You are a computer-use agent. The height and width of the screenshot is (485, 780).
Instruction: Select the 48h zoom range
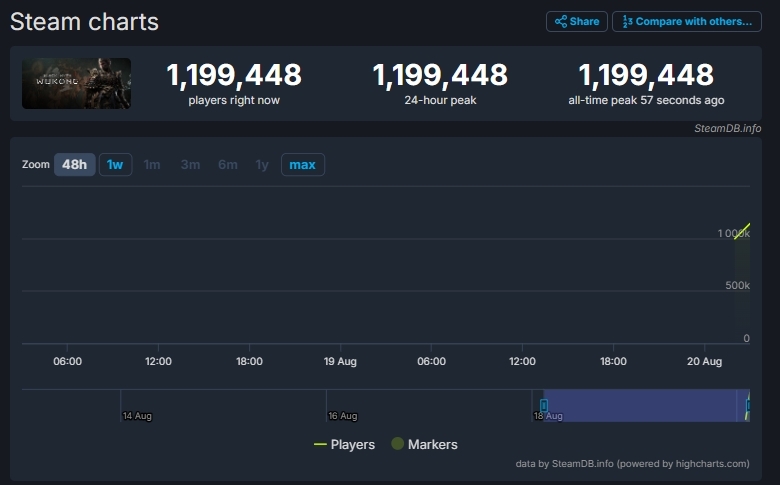pos(75,165)
